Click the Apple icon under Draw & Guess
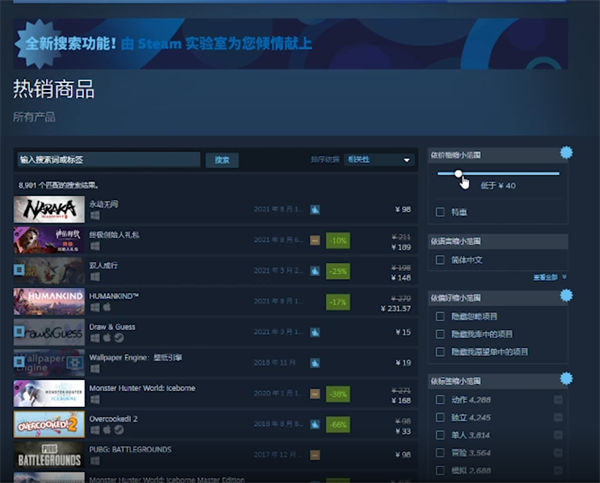Image resolution: width=600 pixels, height=483 pixels. point(107,338)
